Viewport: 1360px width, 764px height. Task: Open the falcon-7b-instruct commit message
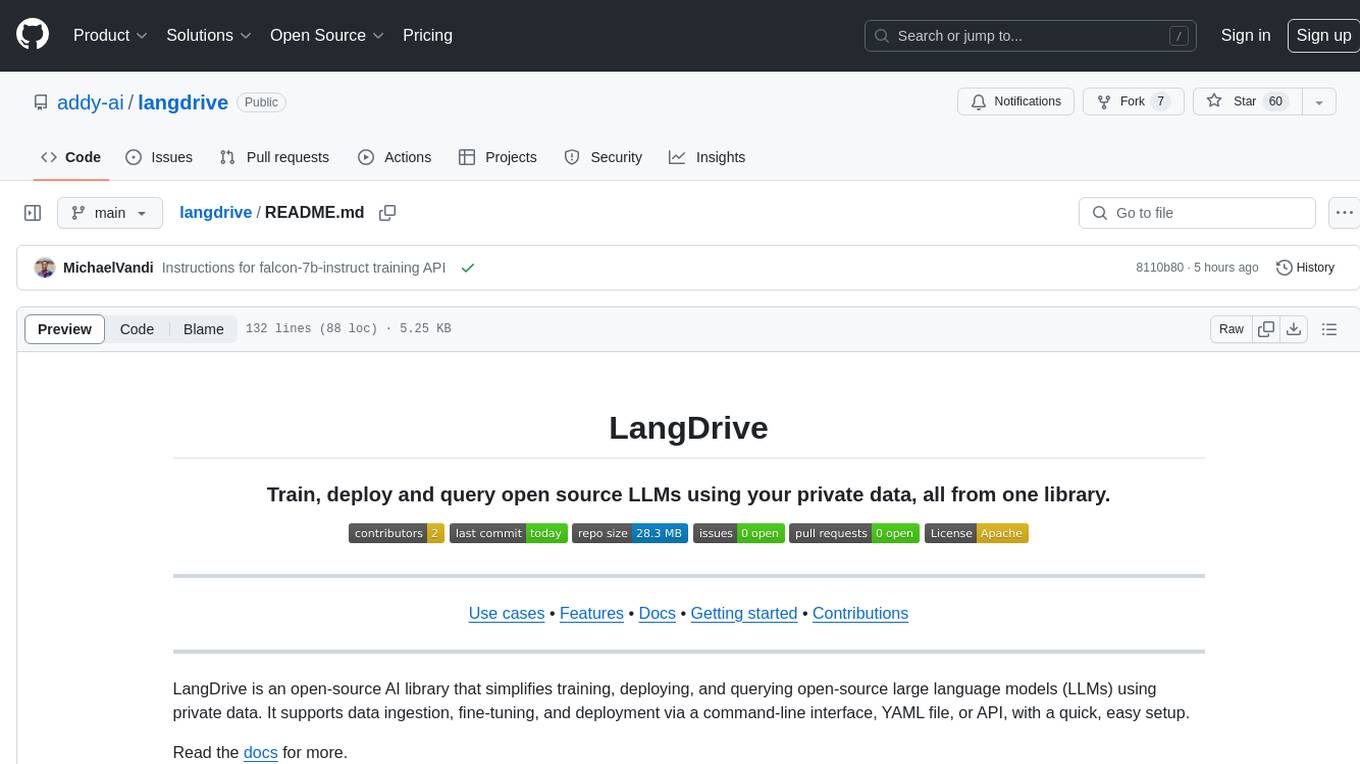click(x=304, y=268)
